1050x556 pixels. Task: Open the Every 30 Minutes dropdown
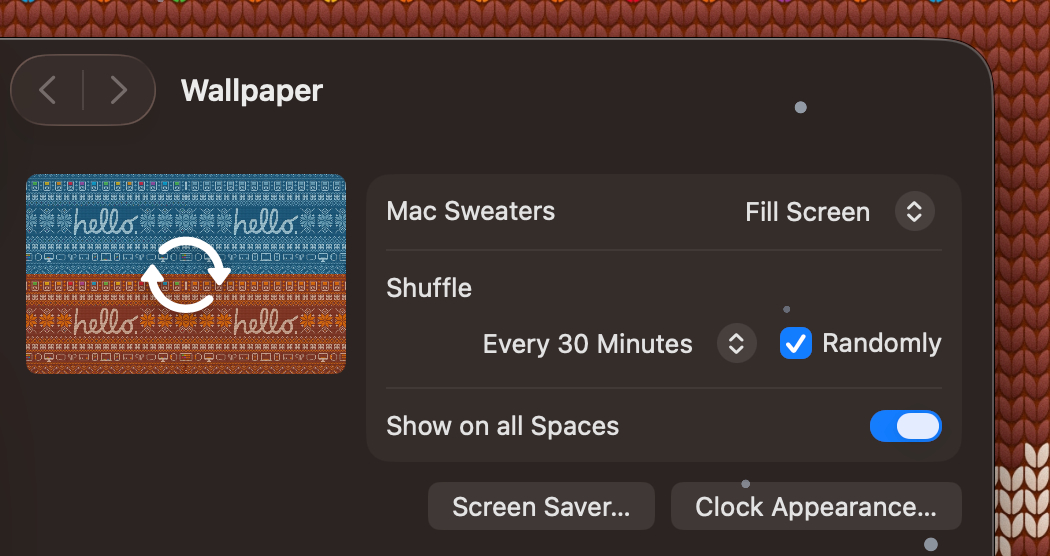(x=588, y=345)
